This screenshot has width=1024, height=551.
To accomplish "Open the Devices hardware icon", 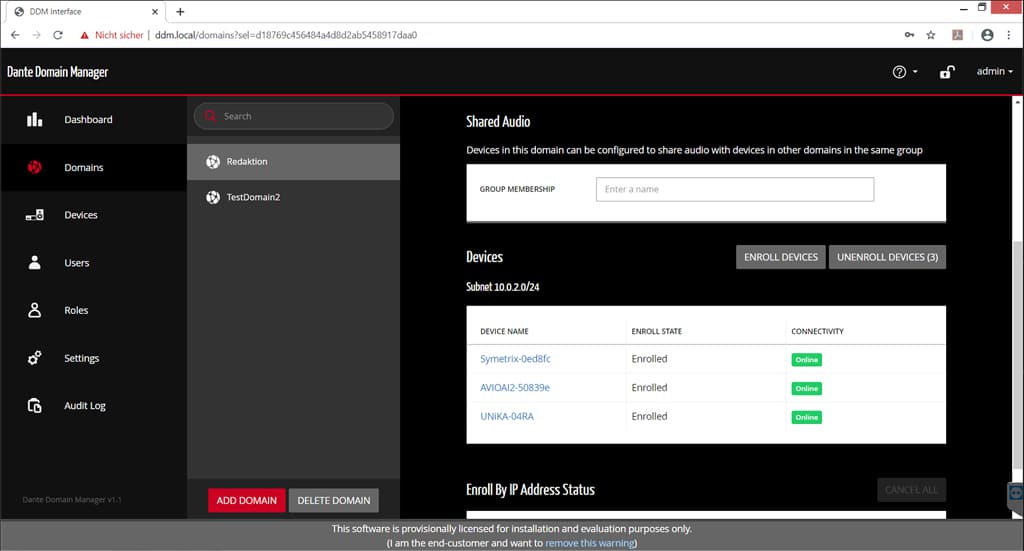I will pyautogui.click(x=35, y=215).
